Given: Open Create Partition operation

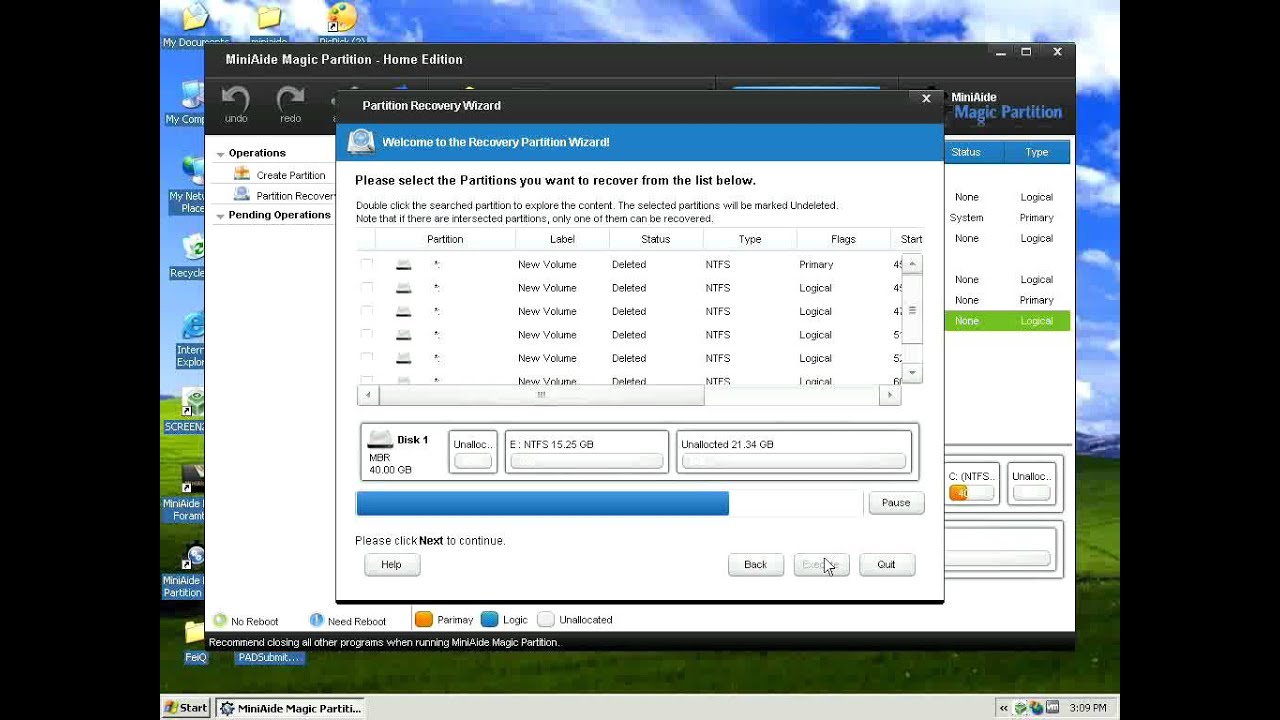Looking at the screenshot, I should coord(290,175).
